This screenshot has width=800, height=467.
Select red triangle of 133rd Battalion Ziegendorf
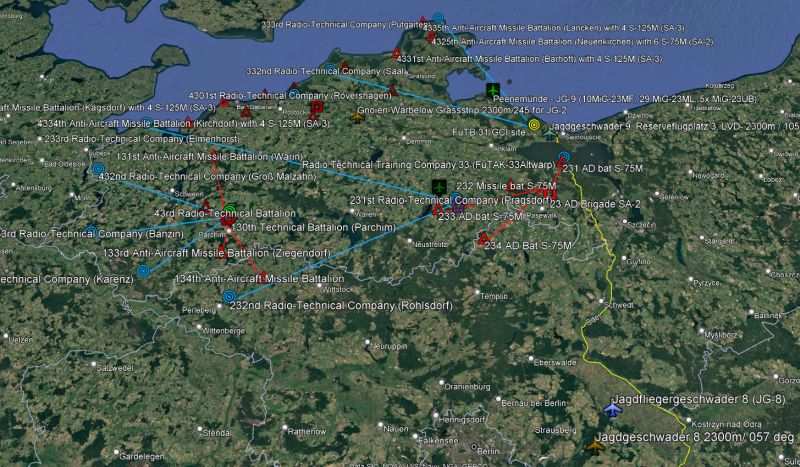coord(221,251)
